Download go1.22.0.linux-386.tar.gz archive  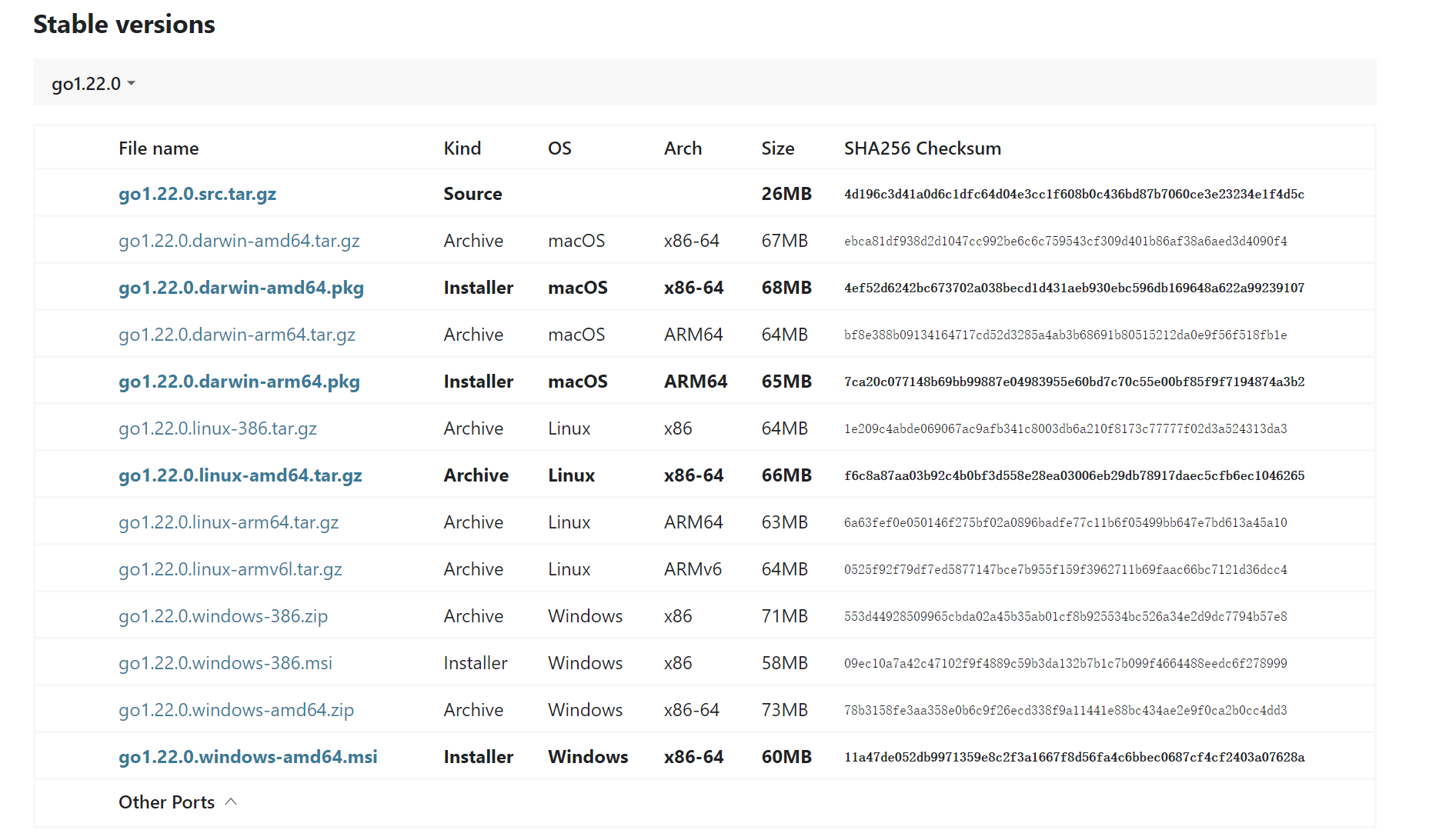(x=218, y=428)
